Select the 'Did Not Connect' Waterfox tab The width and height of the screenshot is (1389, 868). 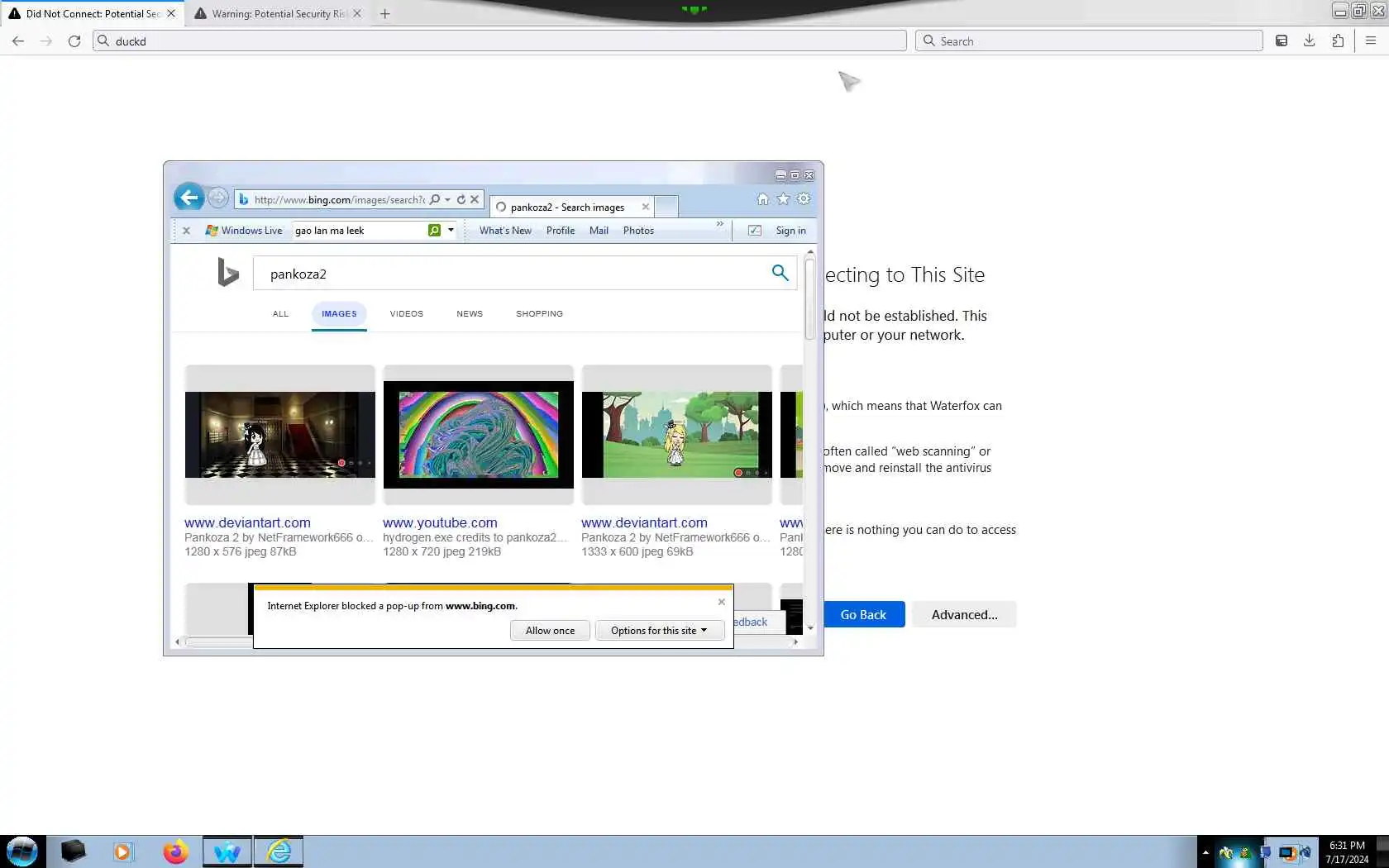[93, 13]
